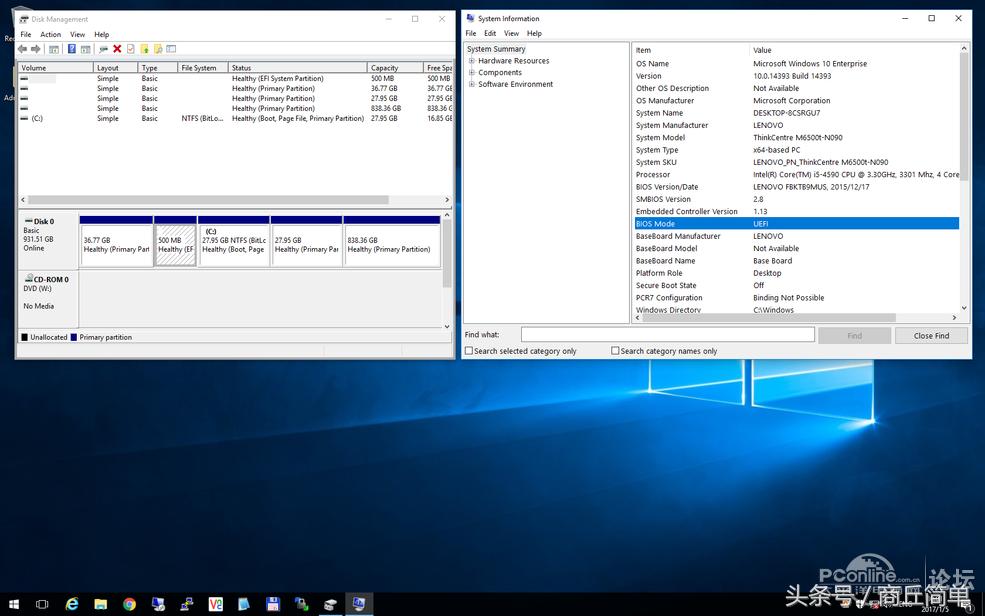This screenshot has width=985, height=616.
Task: Open Disk Management help via toolbar icon
Action: point(70,47)
